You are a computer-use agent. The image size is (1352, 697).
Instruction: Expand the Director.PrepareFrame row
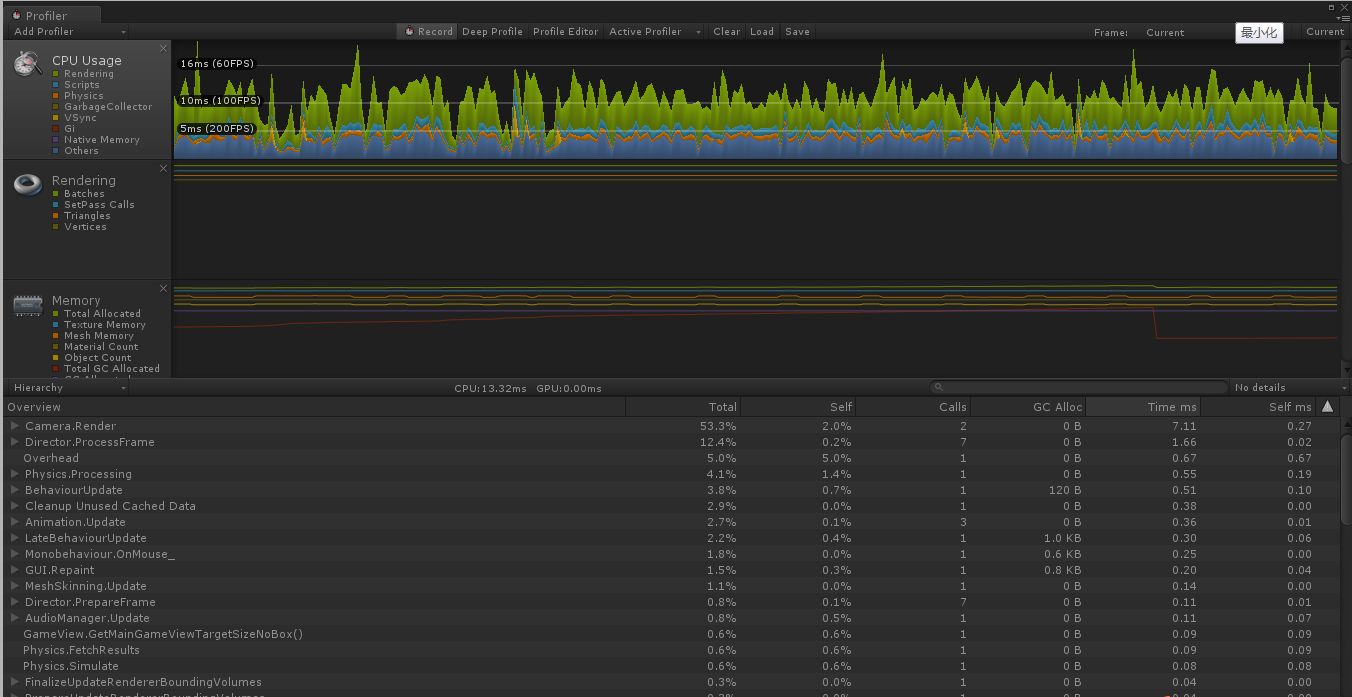pyautogui.click(x=15, y=602)
